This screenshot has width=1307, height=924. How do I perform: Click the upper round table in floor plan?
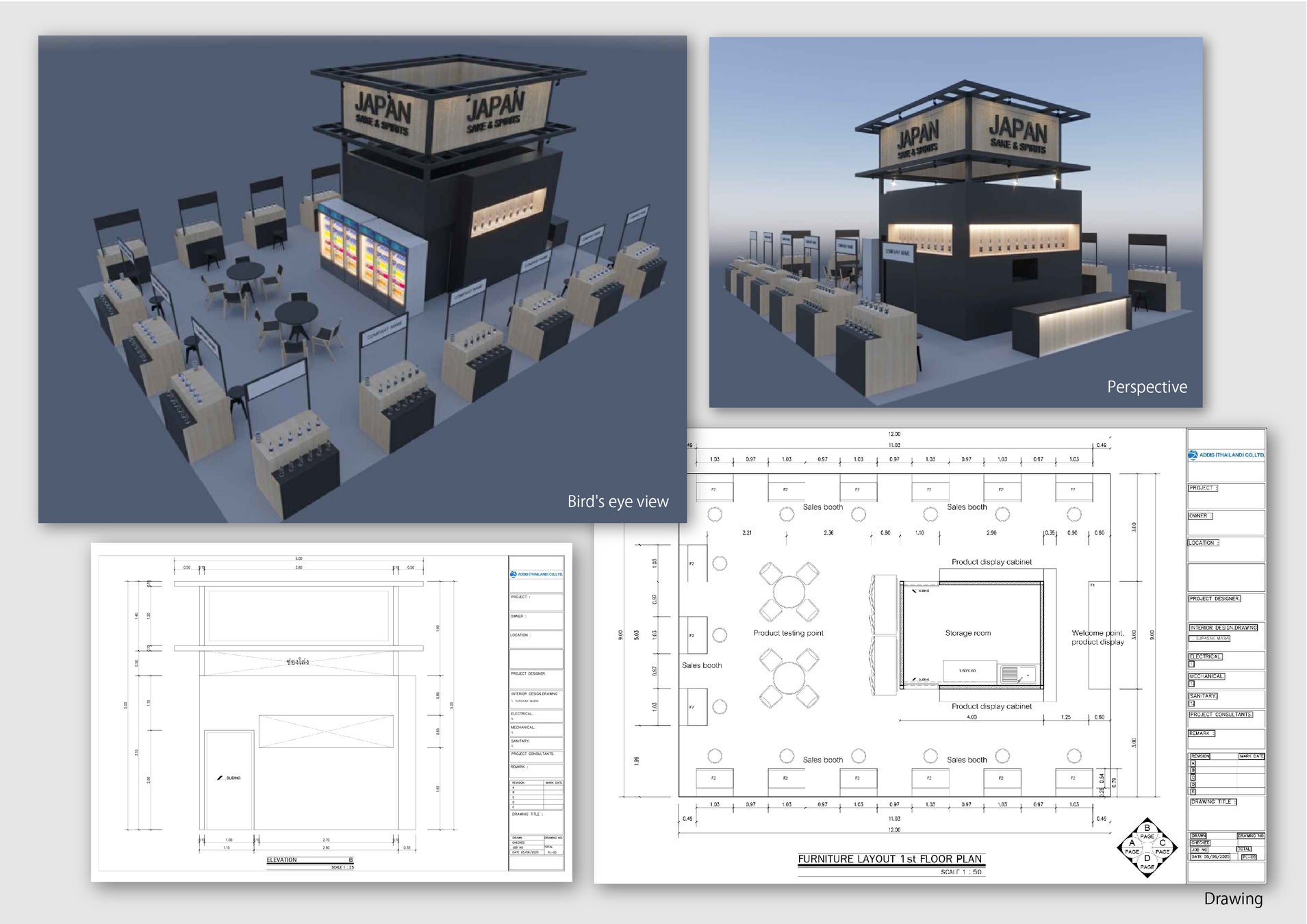(789, 591)
